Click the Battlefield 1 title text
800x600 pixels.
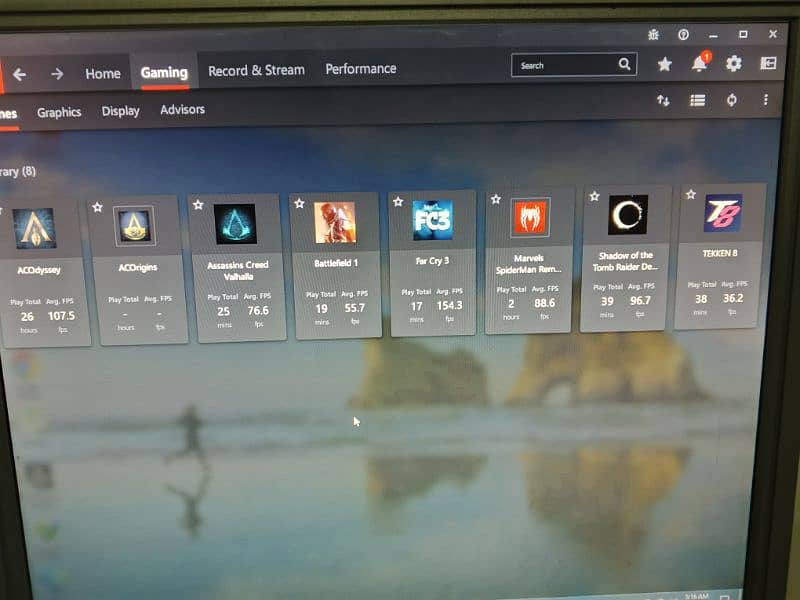click(x=336, y=263)
